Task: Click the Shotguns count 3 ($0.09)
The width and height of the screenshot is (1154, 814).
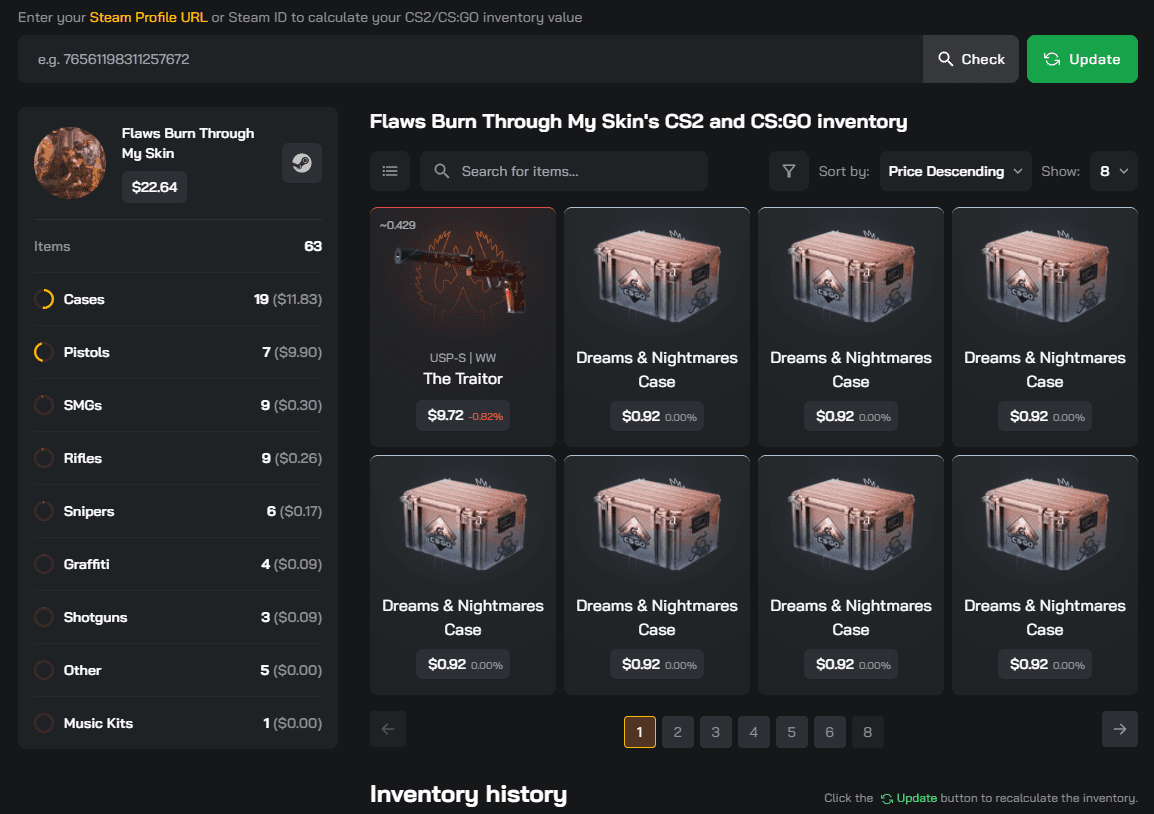Action: pos(291,617)
